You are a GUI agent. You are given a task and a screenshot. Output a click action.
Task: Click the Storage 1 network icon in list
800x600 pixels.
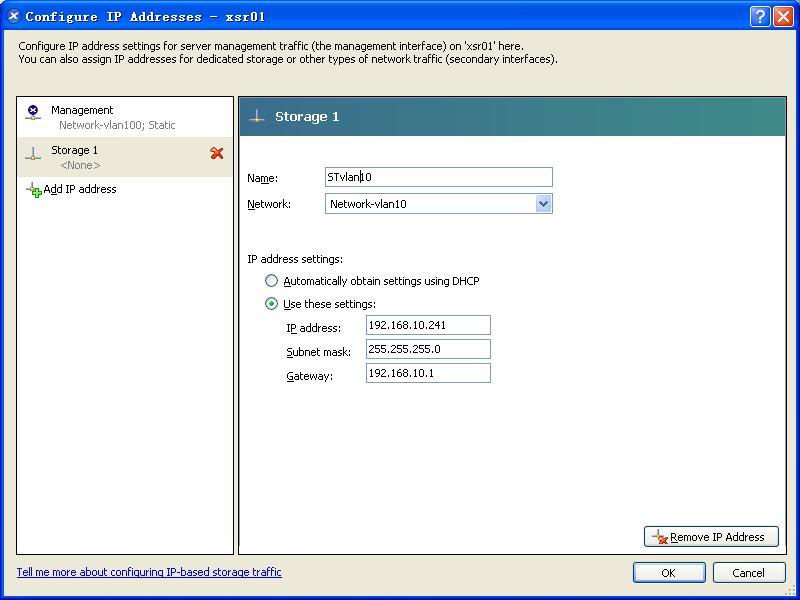33,153
